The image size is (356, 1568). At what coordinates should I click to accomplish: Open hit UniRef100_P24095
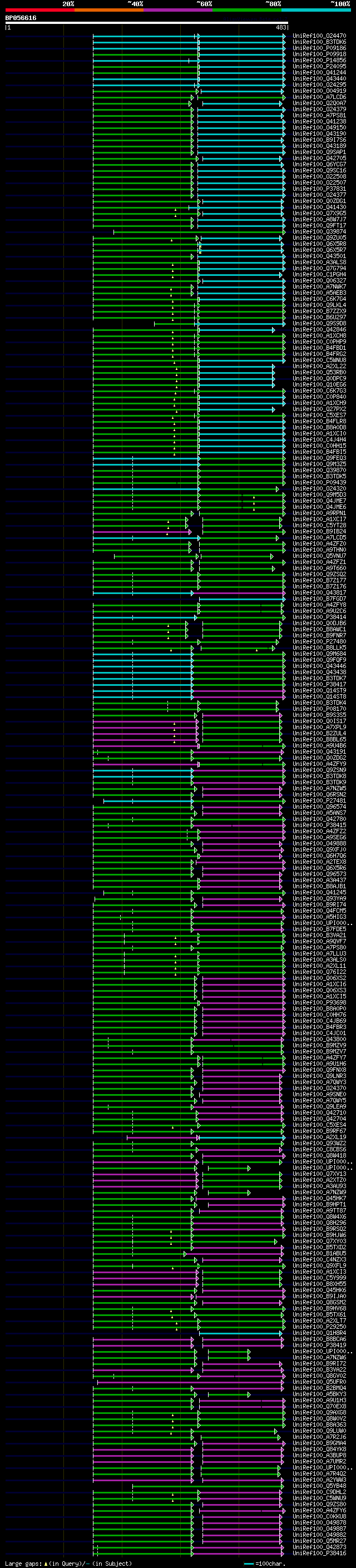(x=319, y=66)
